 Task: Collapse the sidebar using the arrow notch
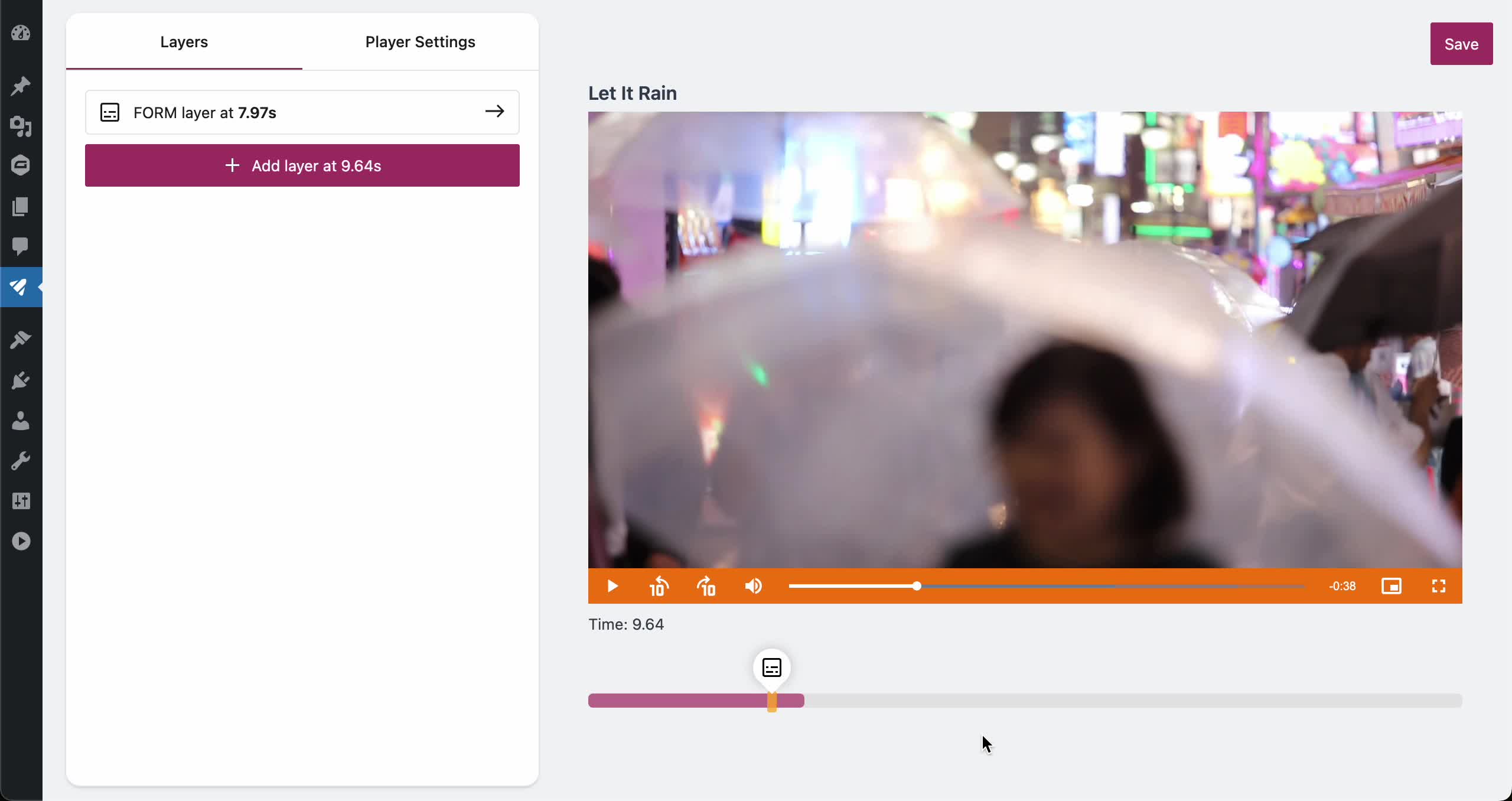point(39,288)
